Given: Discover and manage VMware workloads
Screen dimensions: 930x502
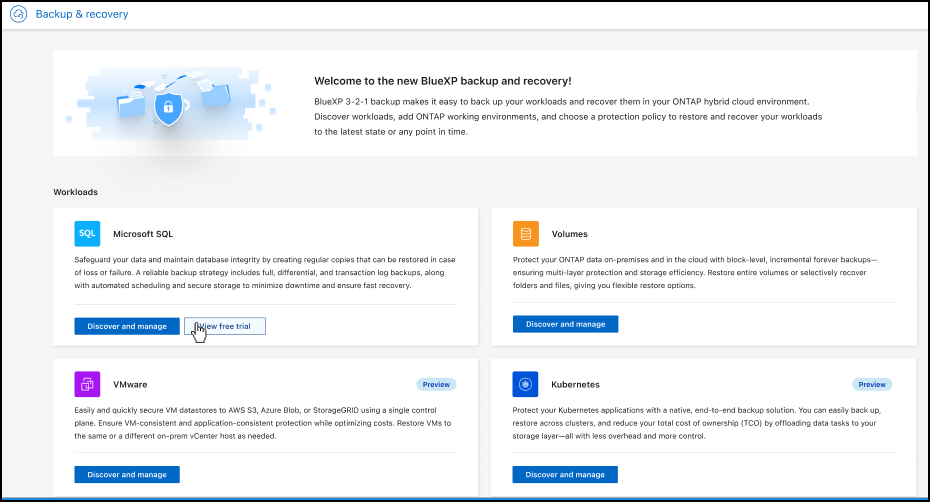Looking at the screenshot, I should (127, 474).
